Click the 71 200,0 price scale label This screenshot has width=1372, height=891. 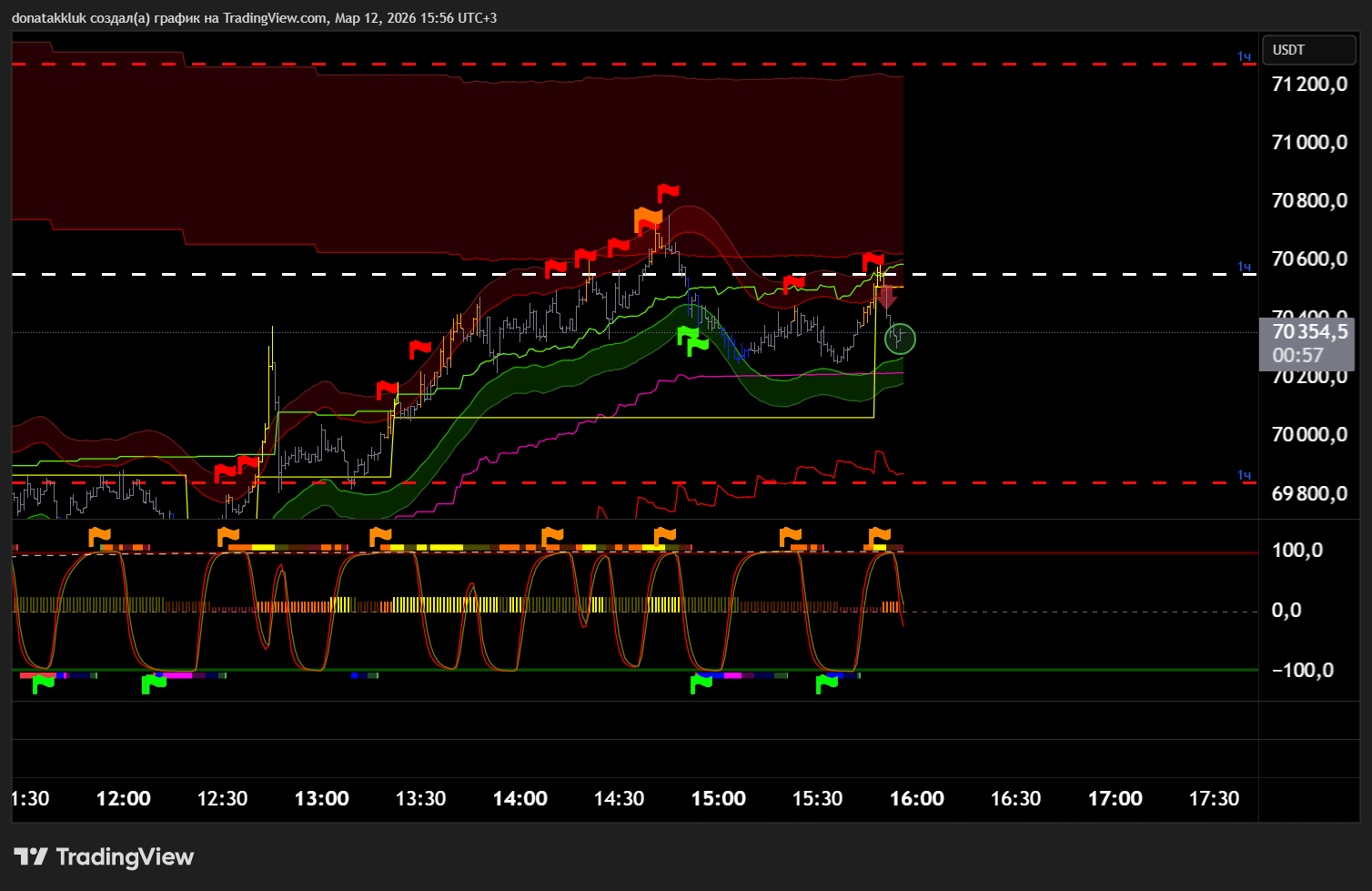coord(1309,85)
